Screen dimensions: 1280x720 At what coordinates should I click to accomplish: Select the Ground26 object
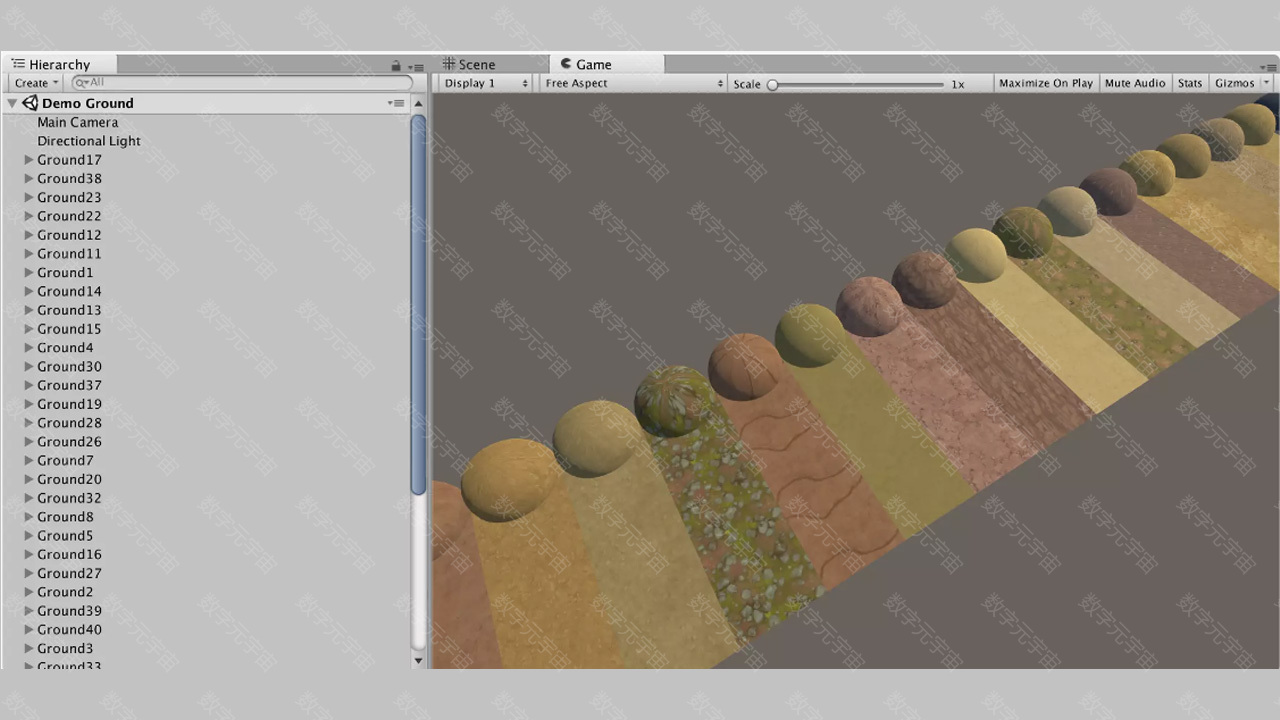coord(69,442)
